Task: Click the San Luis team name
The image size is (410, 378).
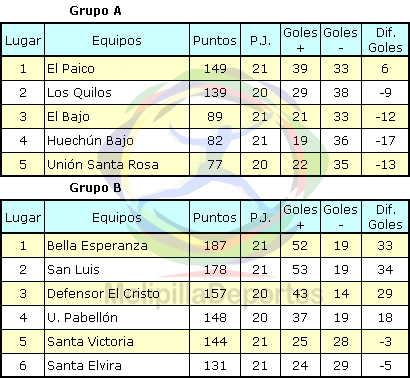Action: 73,269
